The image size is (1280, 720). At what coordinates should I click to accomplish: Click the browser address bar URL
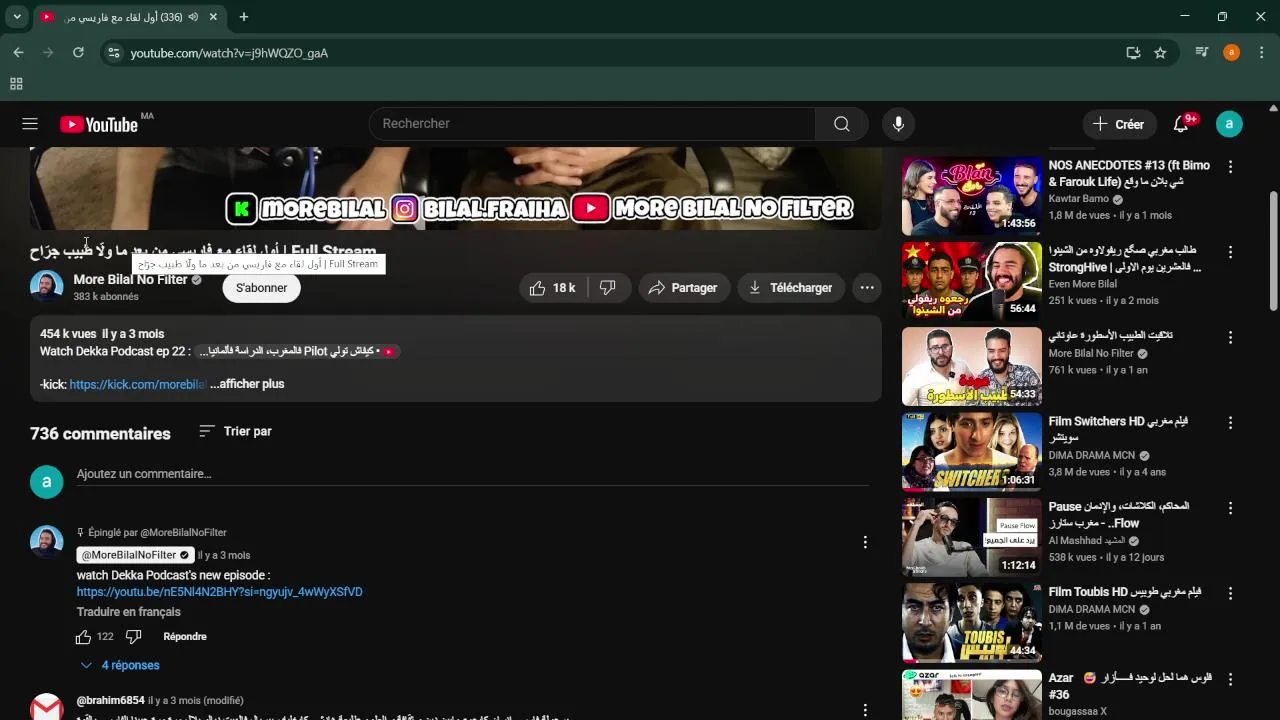[x=229, y=53]
